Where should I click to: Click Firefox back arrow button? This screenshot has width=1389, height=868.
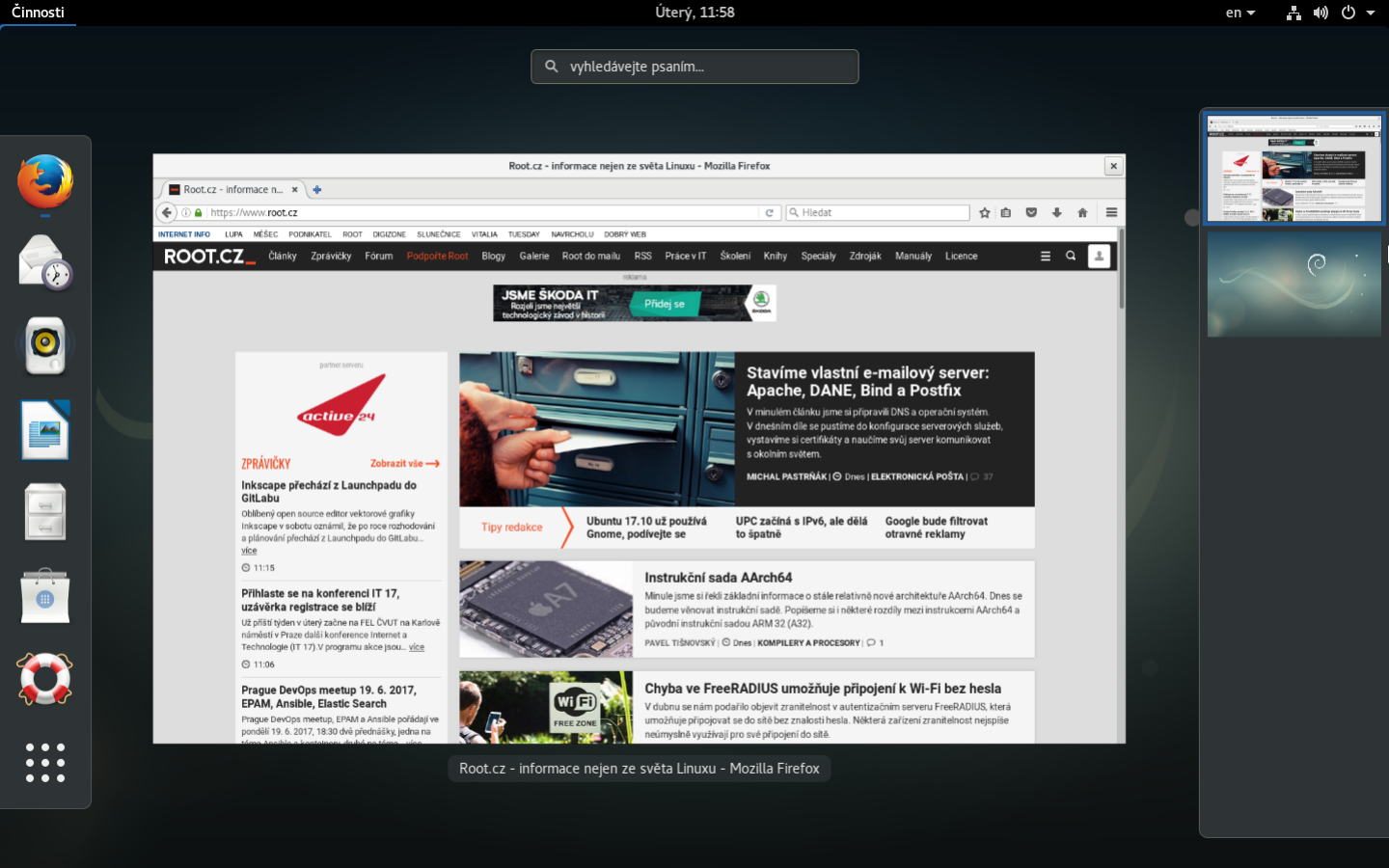167,212
